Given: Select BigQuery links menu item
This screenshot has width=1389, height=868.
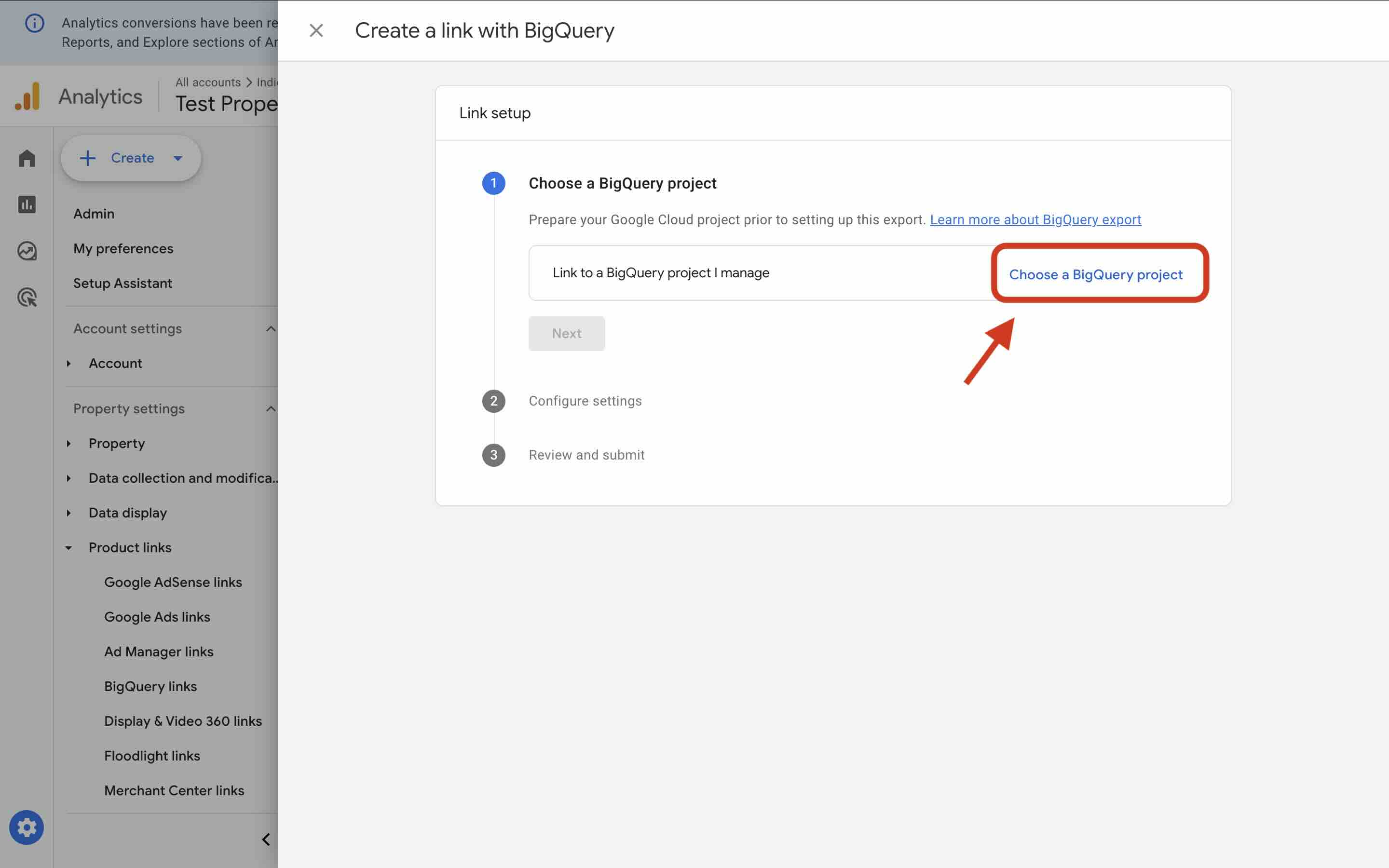Looking at the screenshot, I should click(x=150, y=686).
